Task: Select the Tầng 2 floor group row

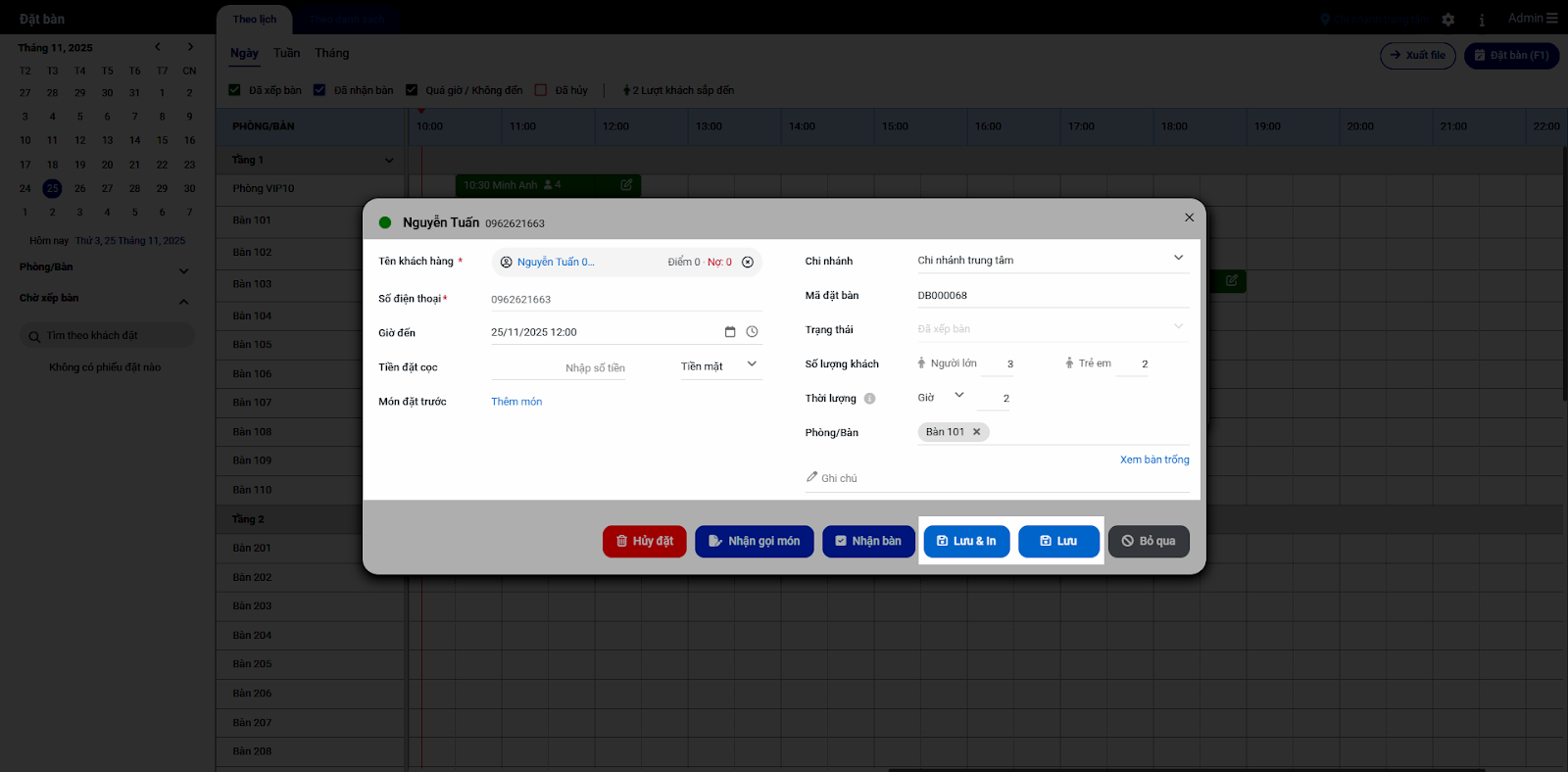Action: point(312,519)
